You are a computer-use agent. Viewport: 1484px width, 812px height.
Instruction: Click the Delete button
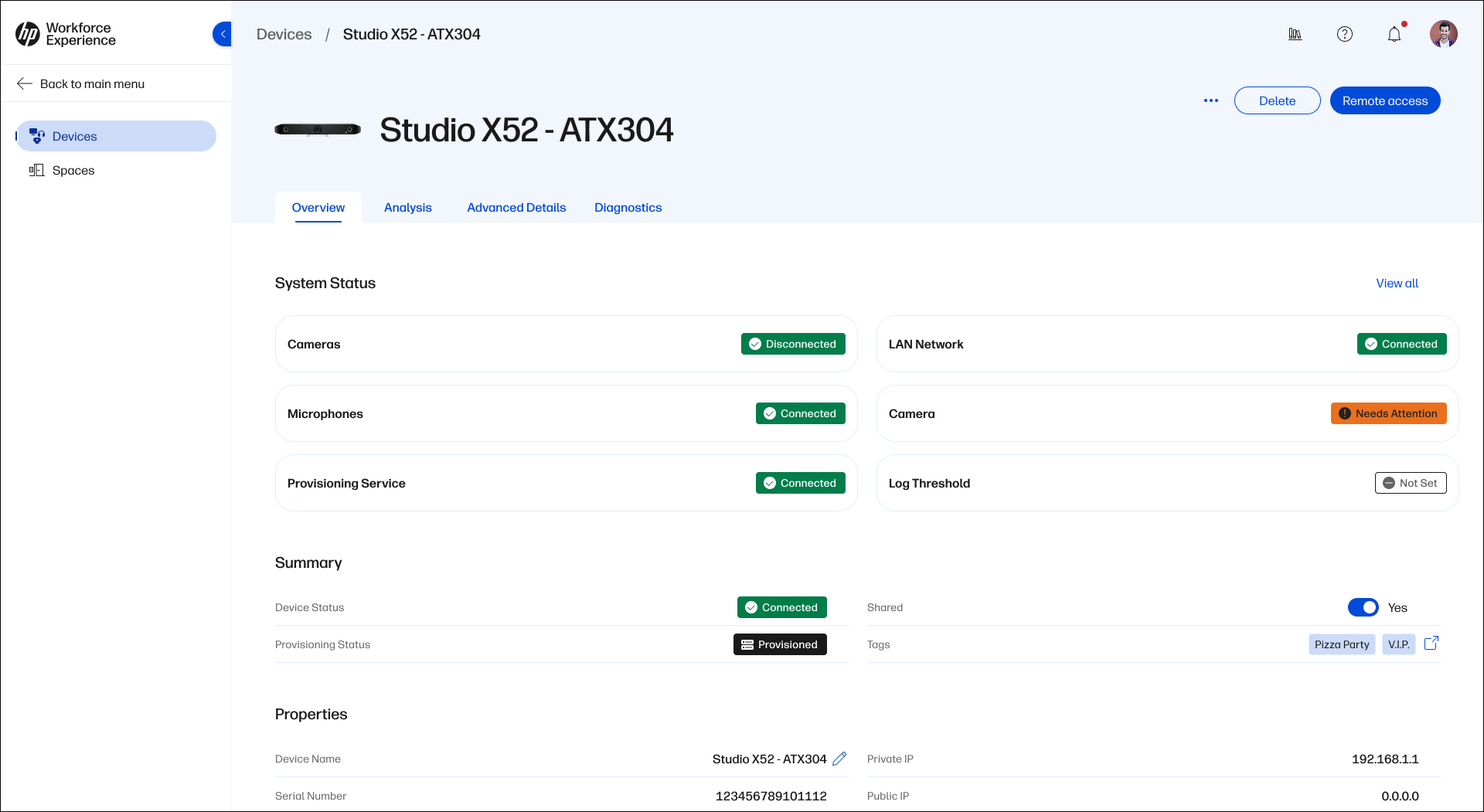pyautogui.click(x=1278, y=100)
